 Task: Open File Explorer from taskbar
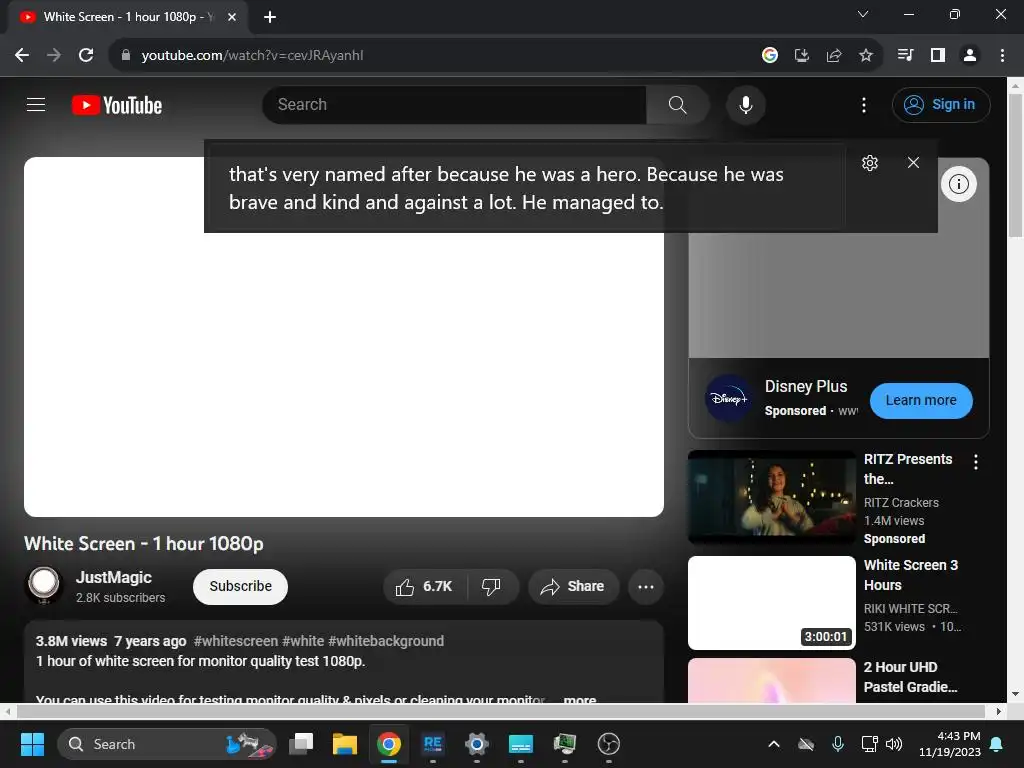click(344, 744)
